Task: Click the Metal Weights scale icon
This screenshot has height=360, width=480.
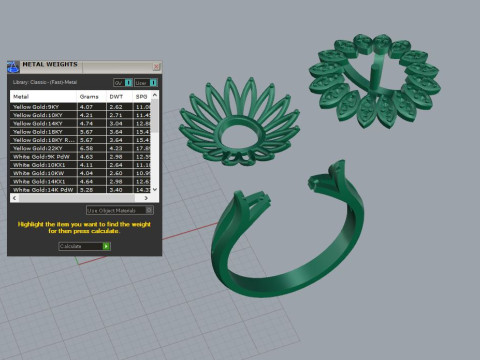Action: point(13,67)
